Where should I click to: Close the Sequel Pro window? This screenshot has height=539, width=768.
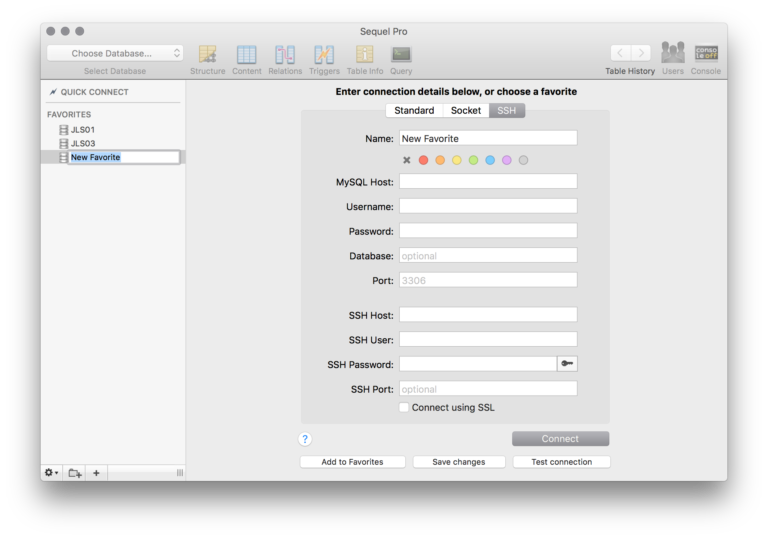(x=50, y=31)
